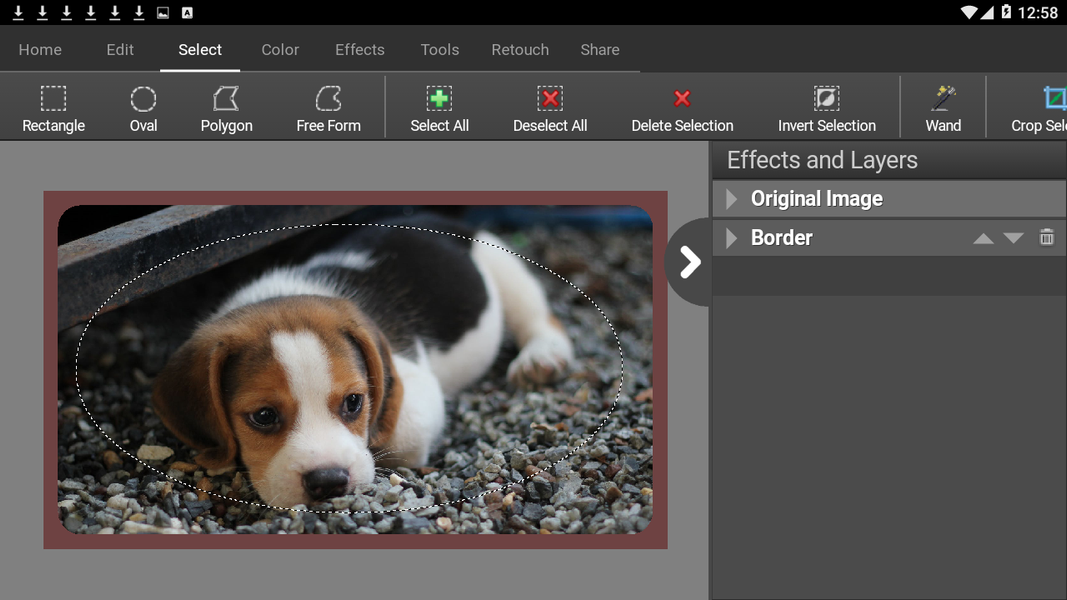Switch to the Effects tab
The width and height of the screenshot is (1067, 600).
pyautogui.click(x=359, y=49)
